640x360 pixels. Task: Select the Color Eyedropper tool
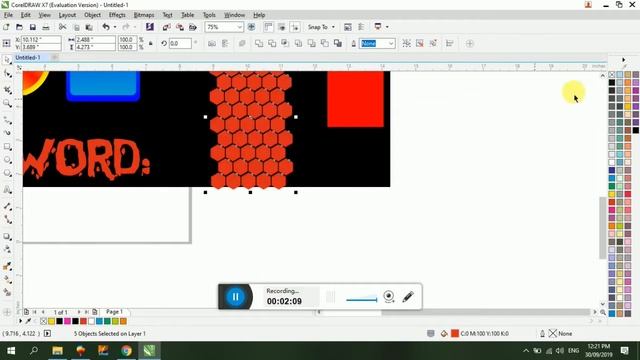(x=7, y=266)
